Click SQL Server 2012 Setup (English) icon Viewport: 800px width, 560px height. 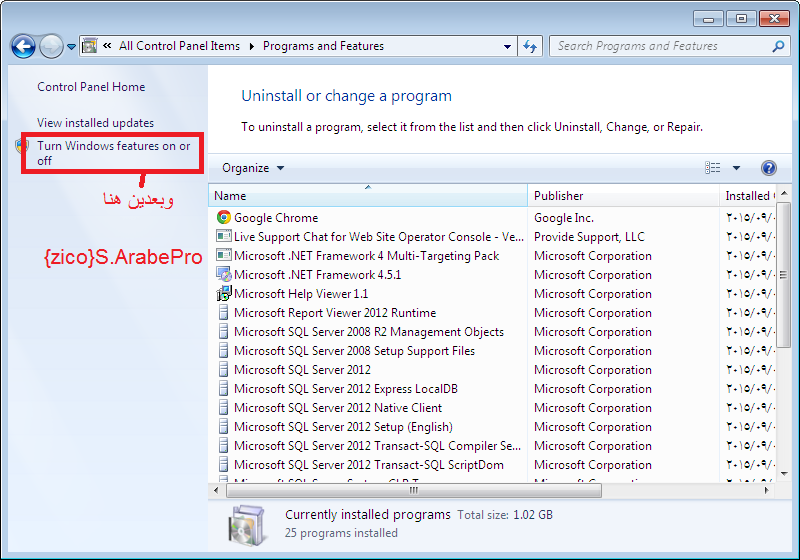tap(223, 426)
